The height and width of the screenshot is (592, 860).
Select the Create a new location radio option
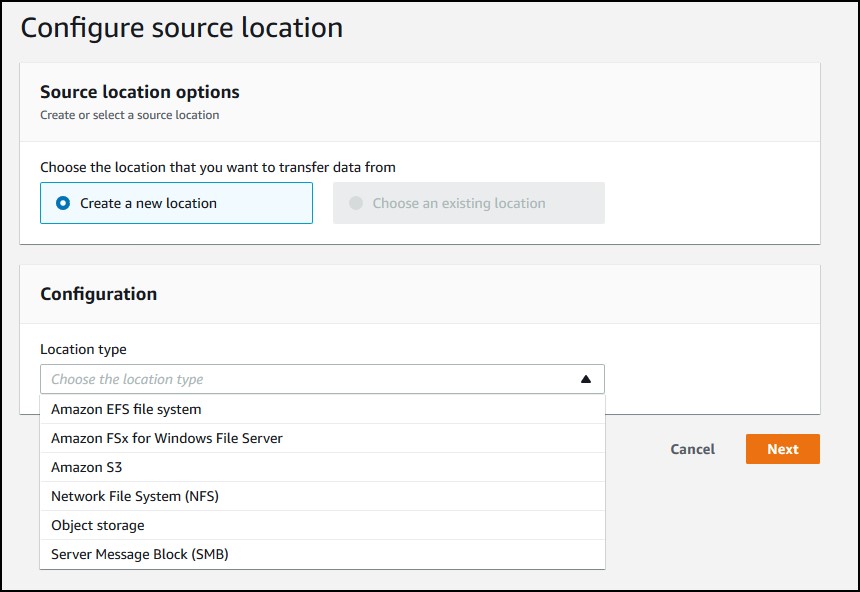click(176, 203)
